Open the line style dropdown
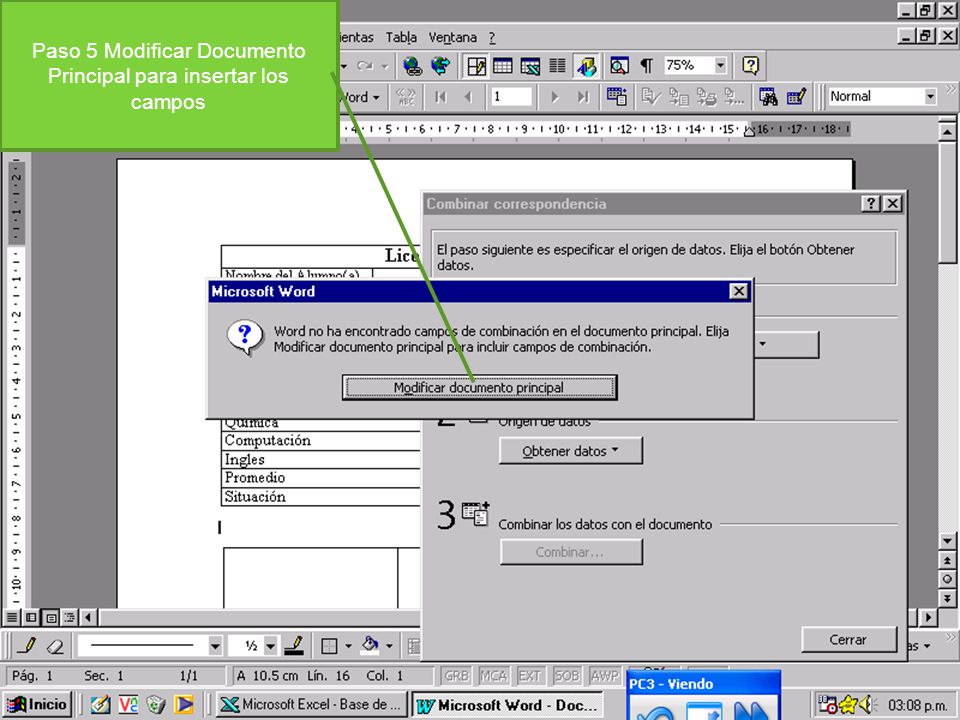Screen dimensions: 960x720 [214, 645]
